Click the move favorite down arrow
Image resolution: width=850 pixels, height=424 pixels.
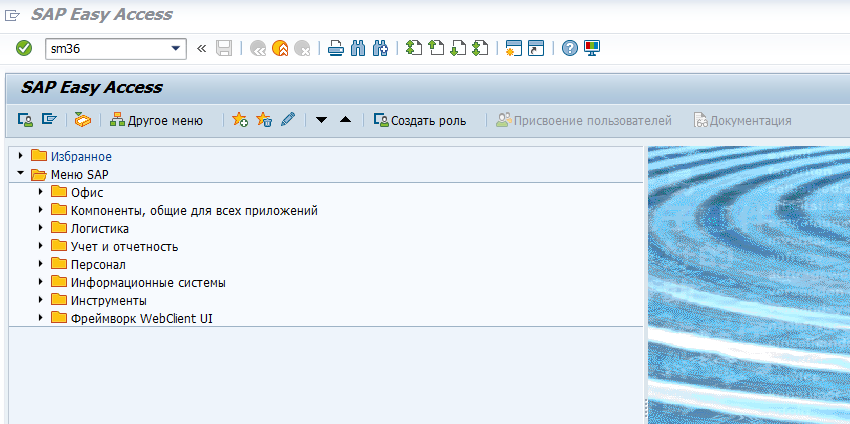click(321, 120)
